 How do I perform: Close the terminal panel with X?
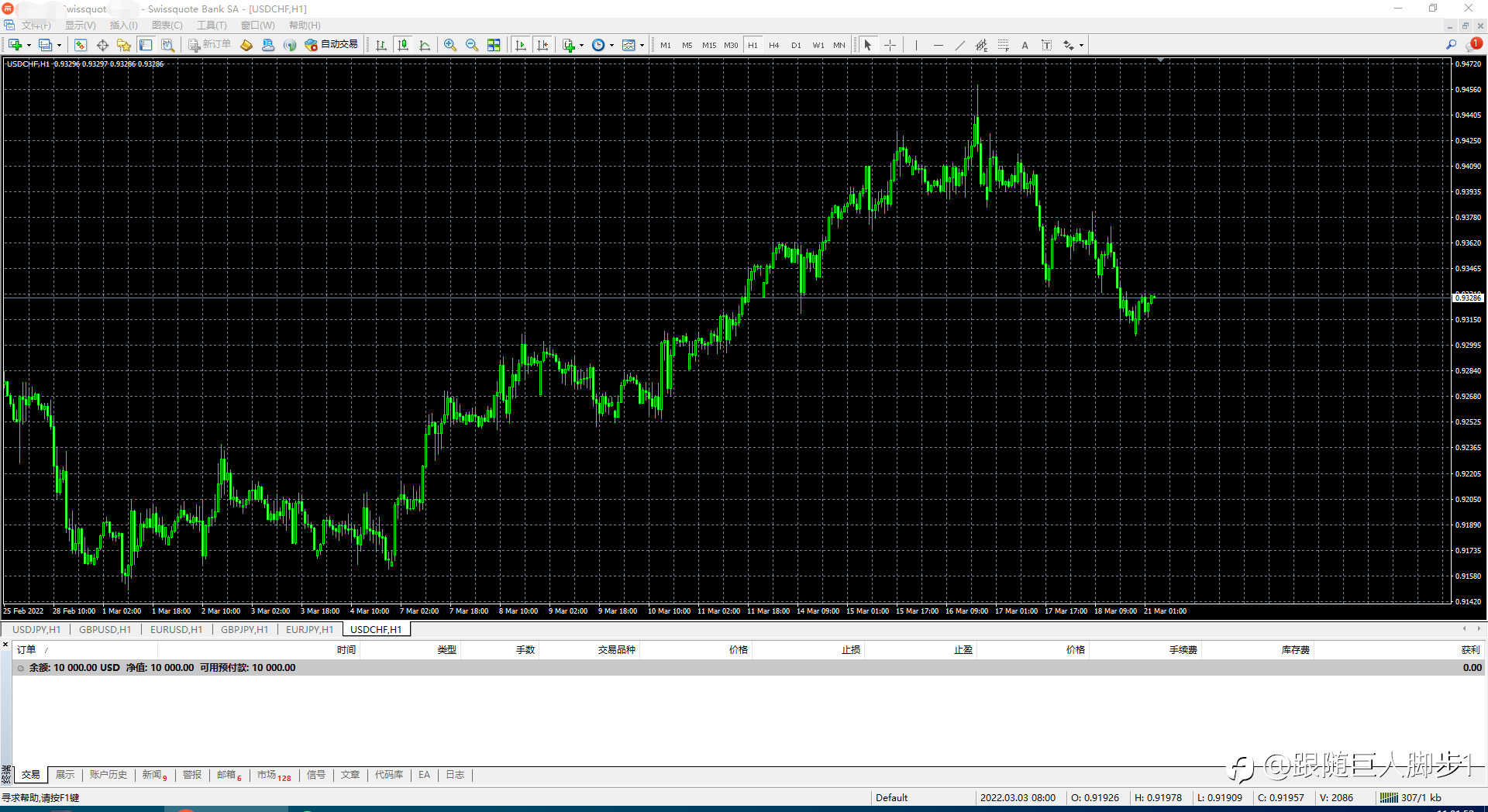coord(5,645)
